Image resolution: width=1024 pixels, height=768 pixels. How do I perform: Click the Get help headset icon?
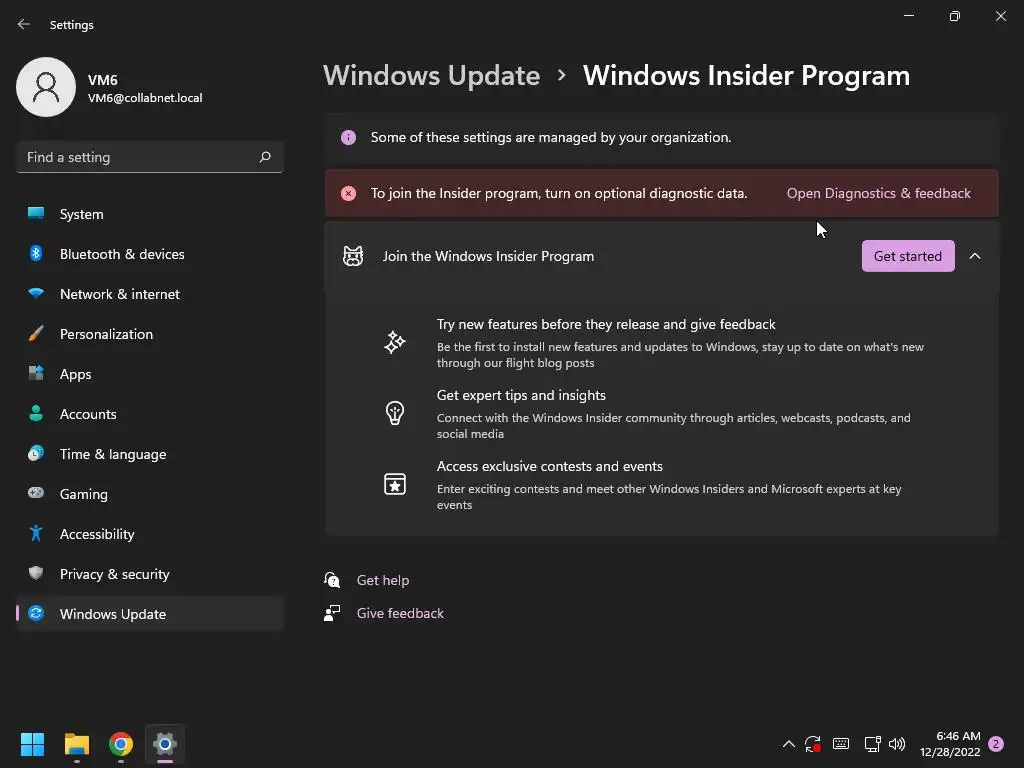[332, 580]
